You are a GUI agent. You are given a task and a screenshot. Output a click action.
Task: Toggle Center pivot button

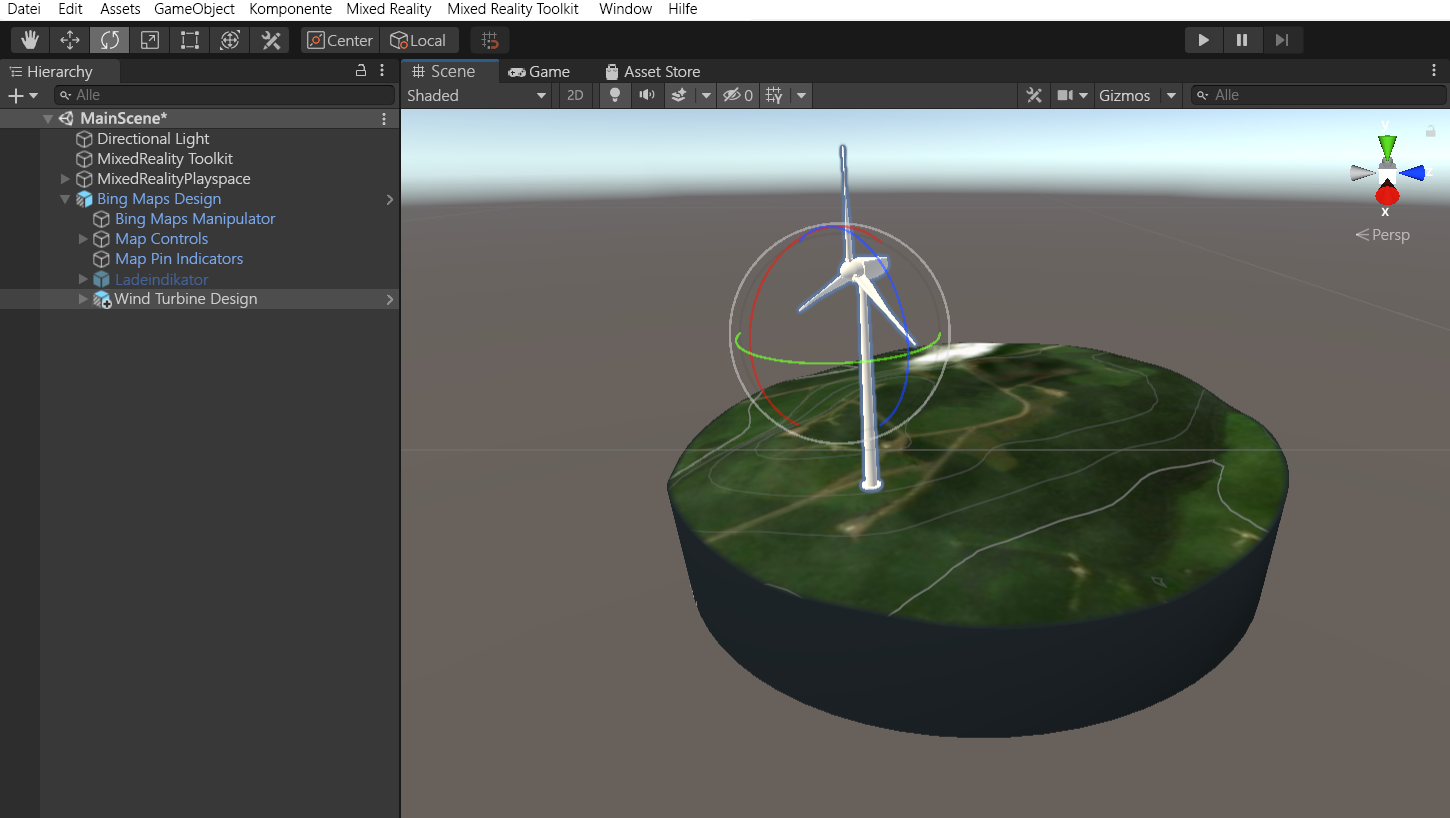coord(340,40)
